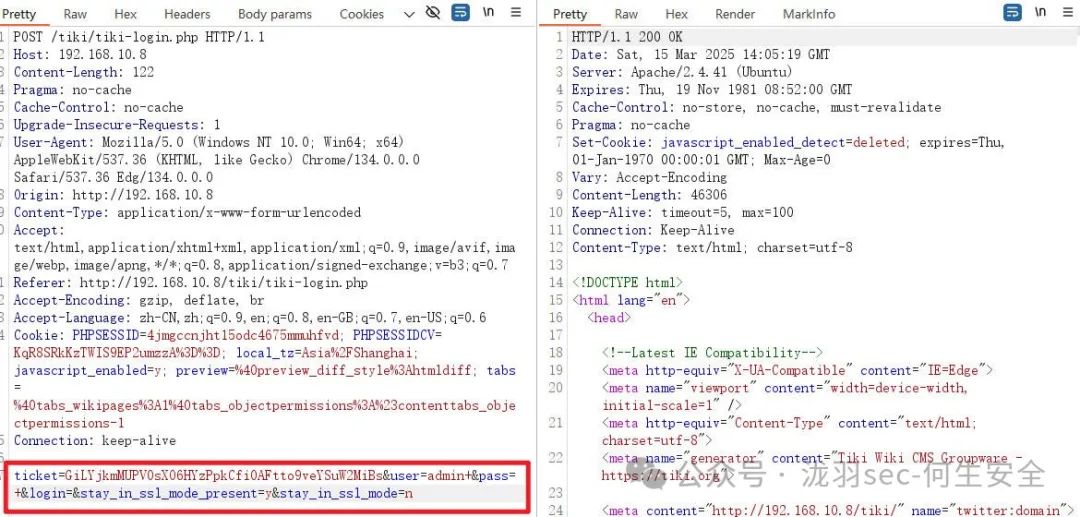Image resolution: width=1080 pixels, height=517 pixels.
Task: Click Connection: keep-alive request header
Action: (x=95, y=441)
